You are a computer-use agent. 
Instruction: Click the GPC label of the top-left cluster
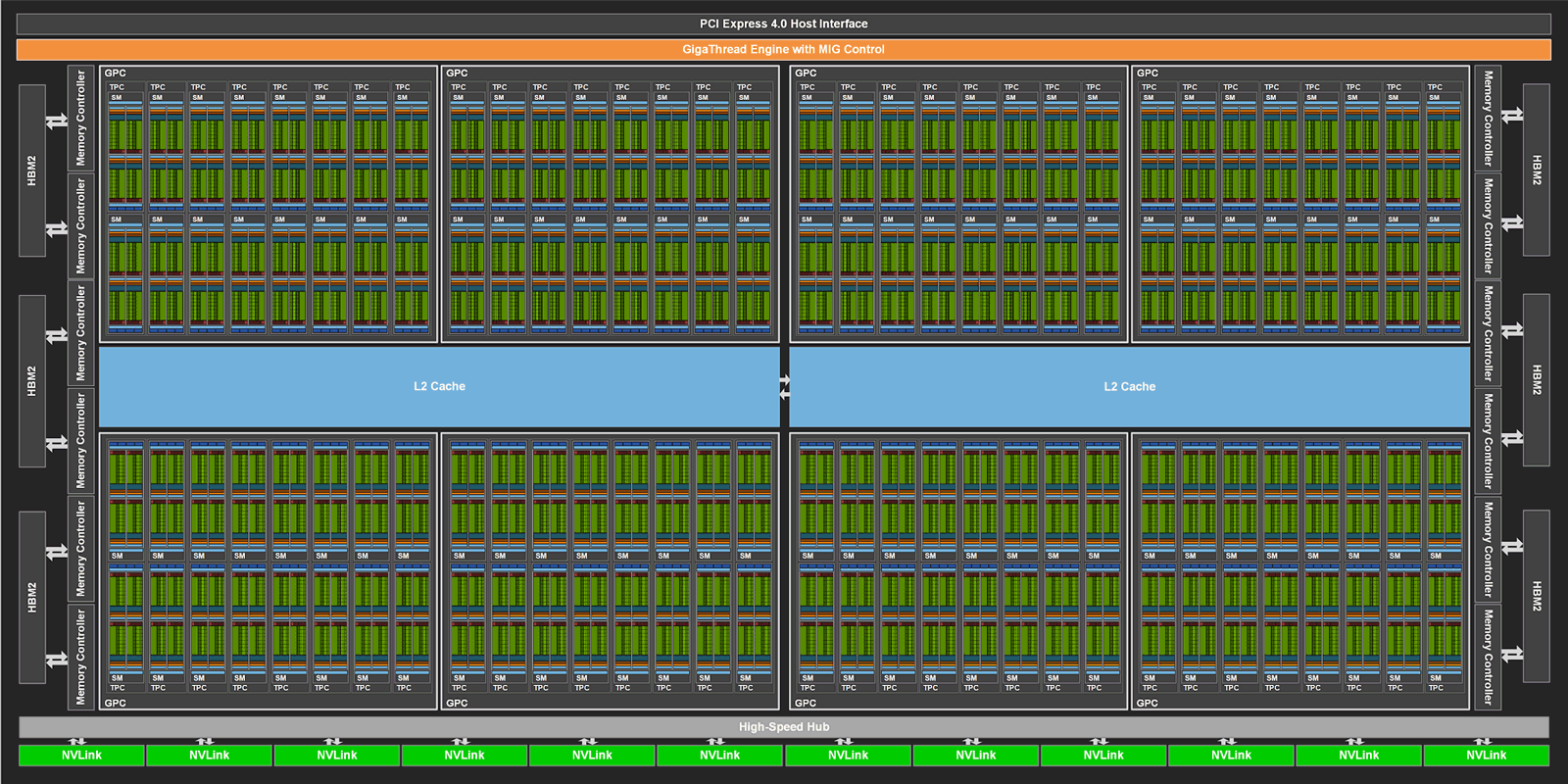click(x=116, y=73)
